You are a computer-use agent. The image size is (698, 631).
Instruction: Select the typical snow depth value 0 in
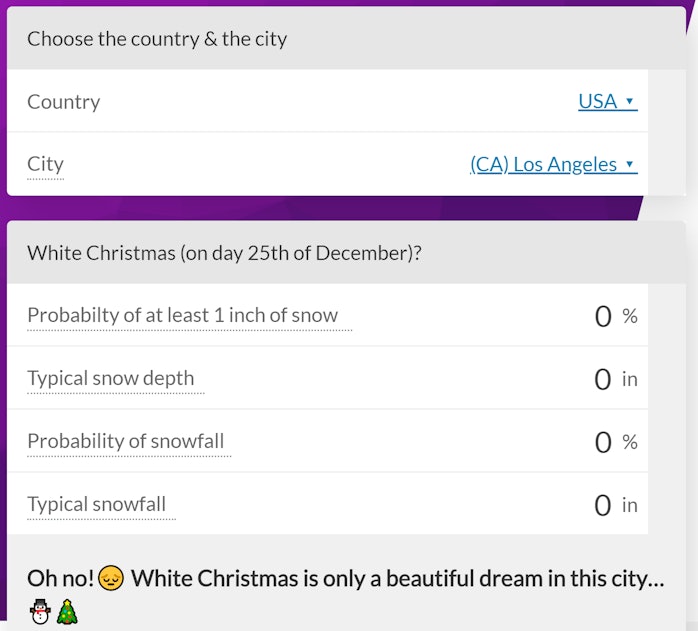616,379
